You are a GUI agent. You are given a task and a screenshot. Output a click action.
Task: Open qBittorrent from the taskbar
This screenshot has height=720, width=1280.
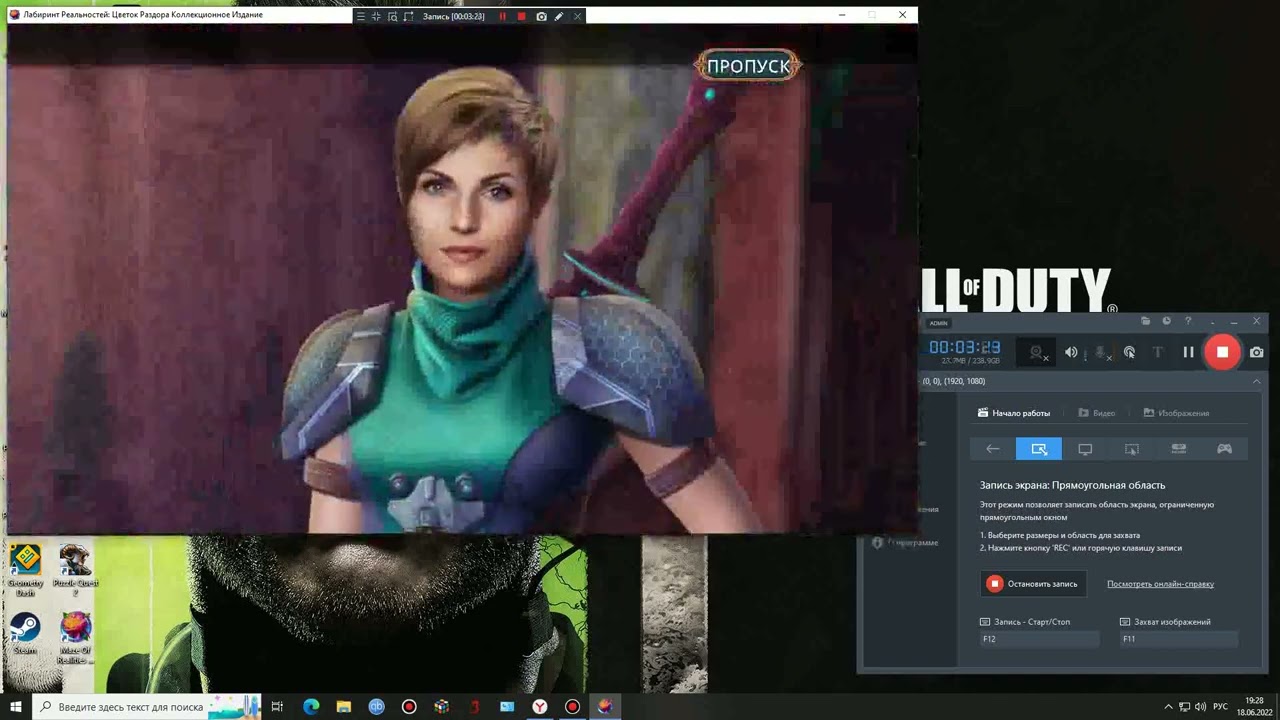coord(376,707)
